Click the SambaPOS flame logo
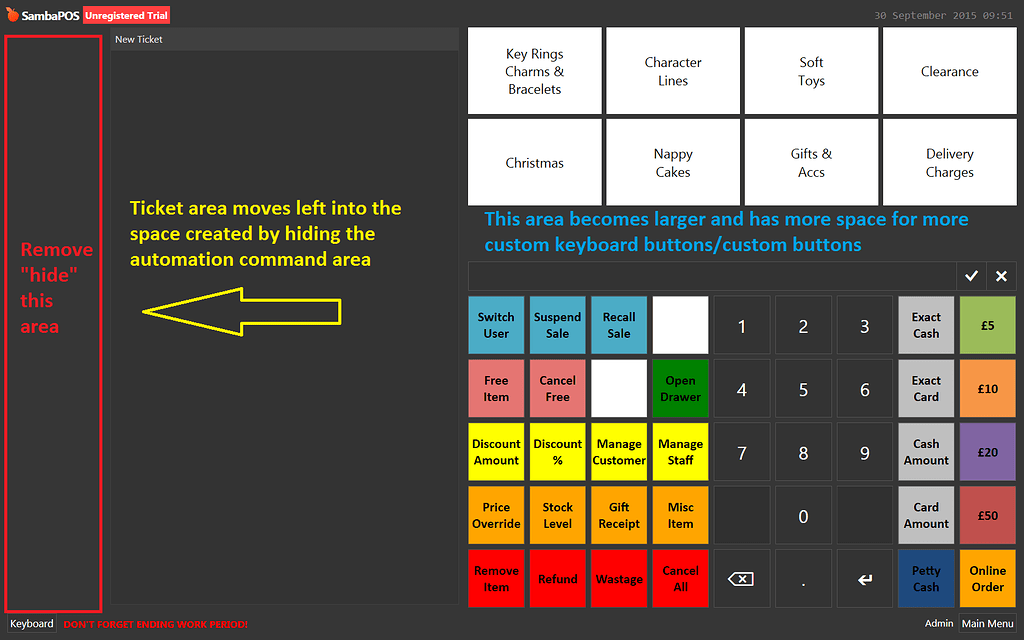This screenshot has height=640, width=1024. click(13, 14)
